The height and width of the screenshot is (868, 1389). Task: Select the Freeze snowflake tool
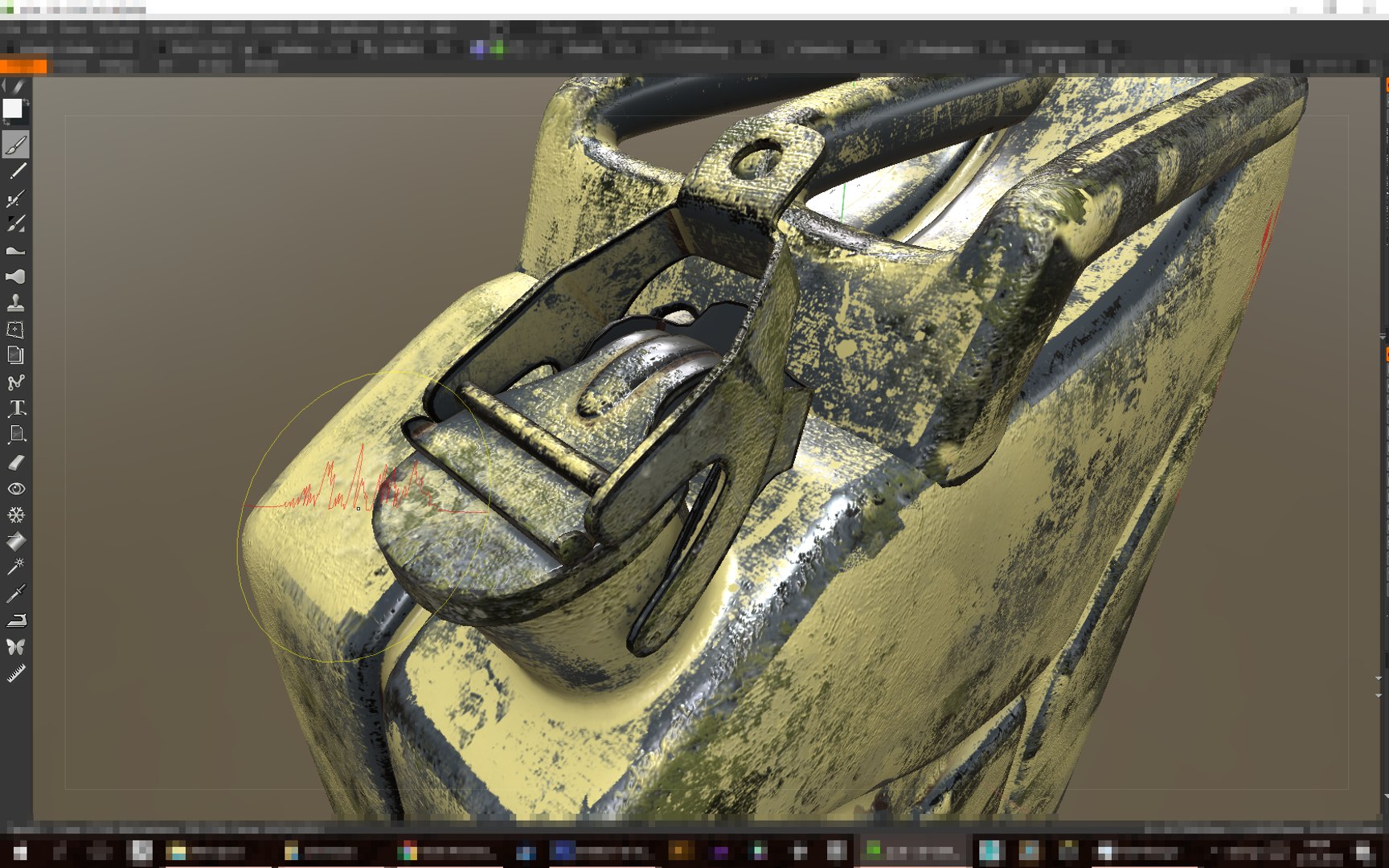(16, 514)
